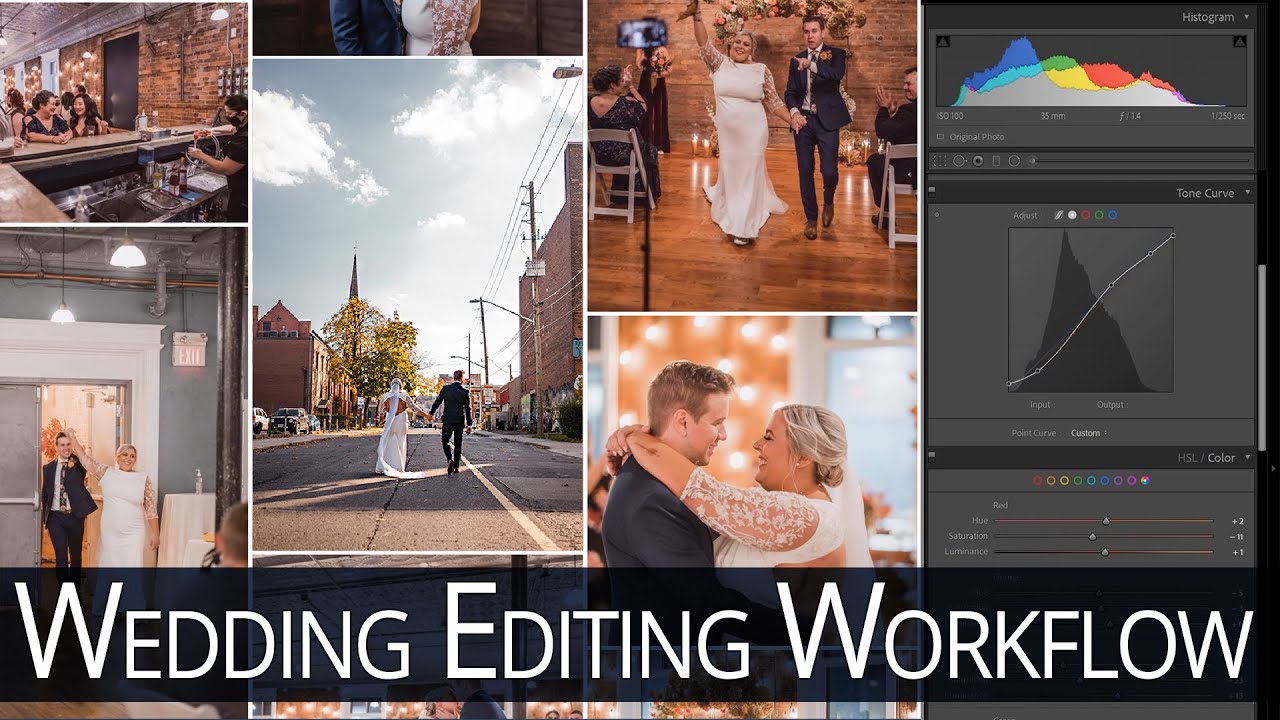The width and height of the screenshot is (1280, 720).
Task: Select the magenta color circle in HSL
Action: pos(1132,481)
